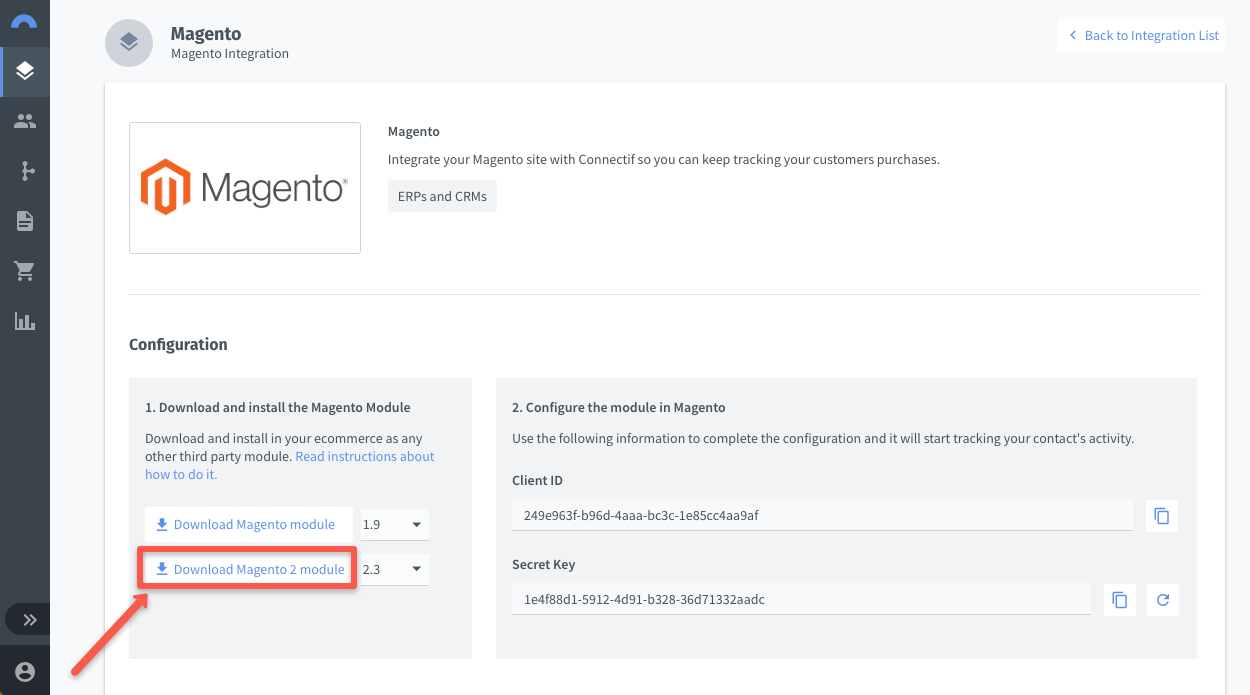1250x695 pixels.
Task: Click the '2. Configure the module in Magento' heading
Action: (x=618, y=407)
